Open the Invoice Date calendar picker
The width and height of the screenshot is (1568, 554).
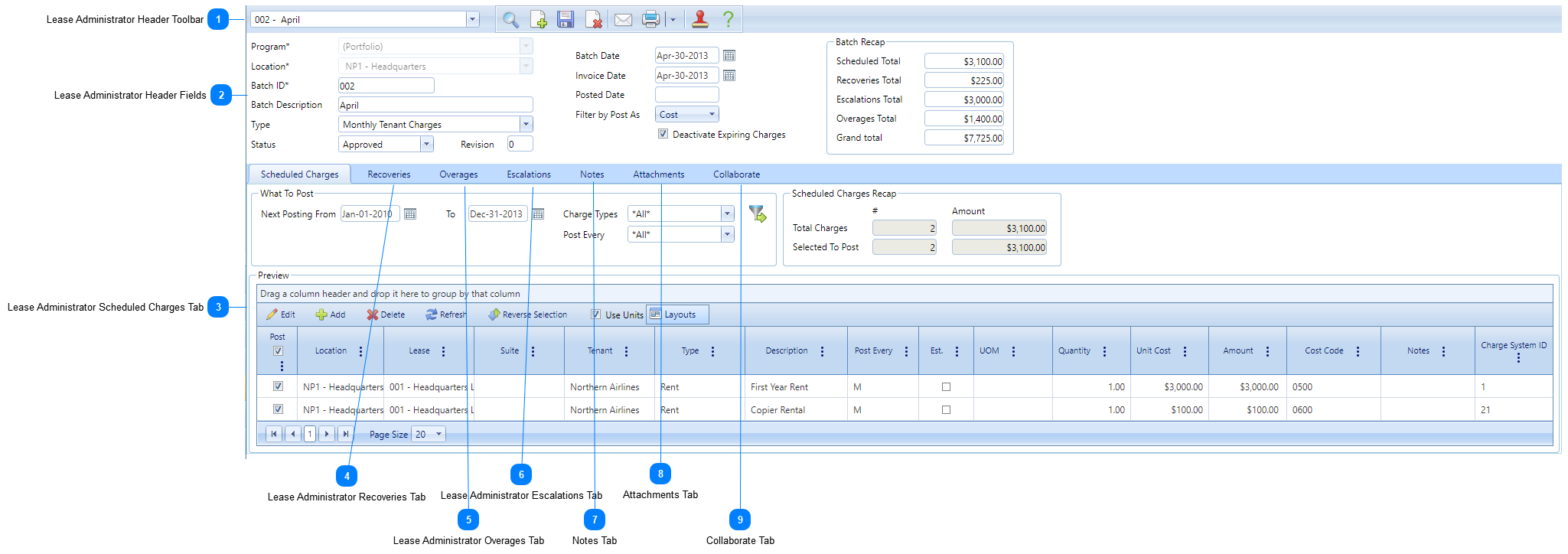[x=729, y=76]
